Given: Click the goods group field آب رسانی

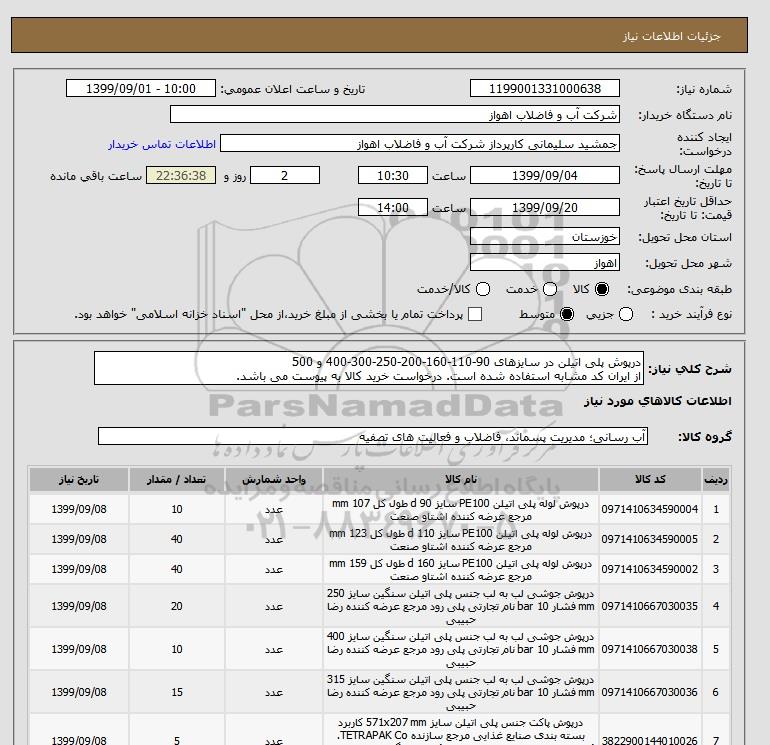Looking at the screenshot, I should point(373,436).
